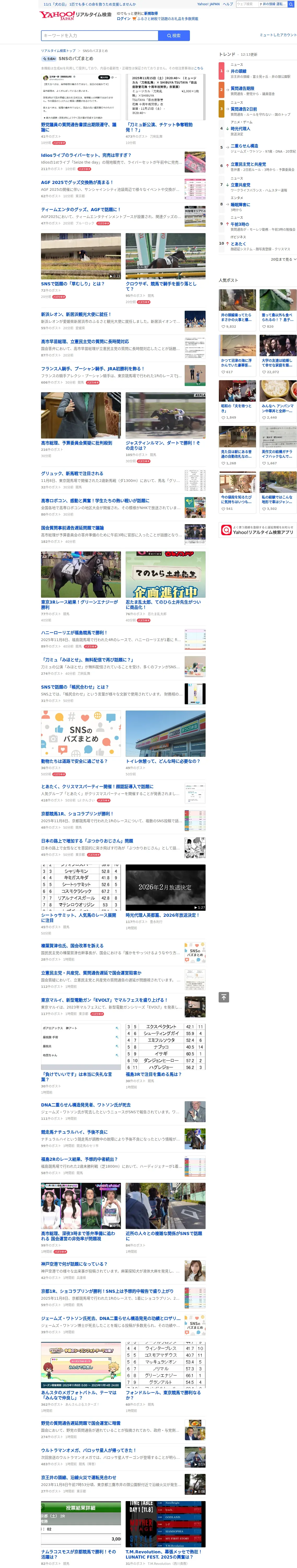Open the ヘルプ link at top right
297x1568 pixels.
coord(228,4)
